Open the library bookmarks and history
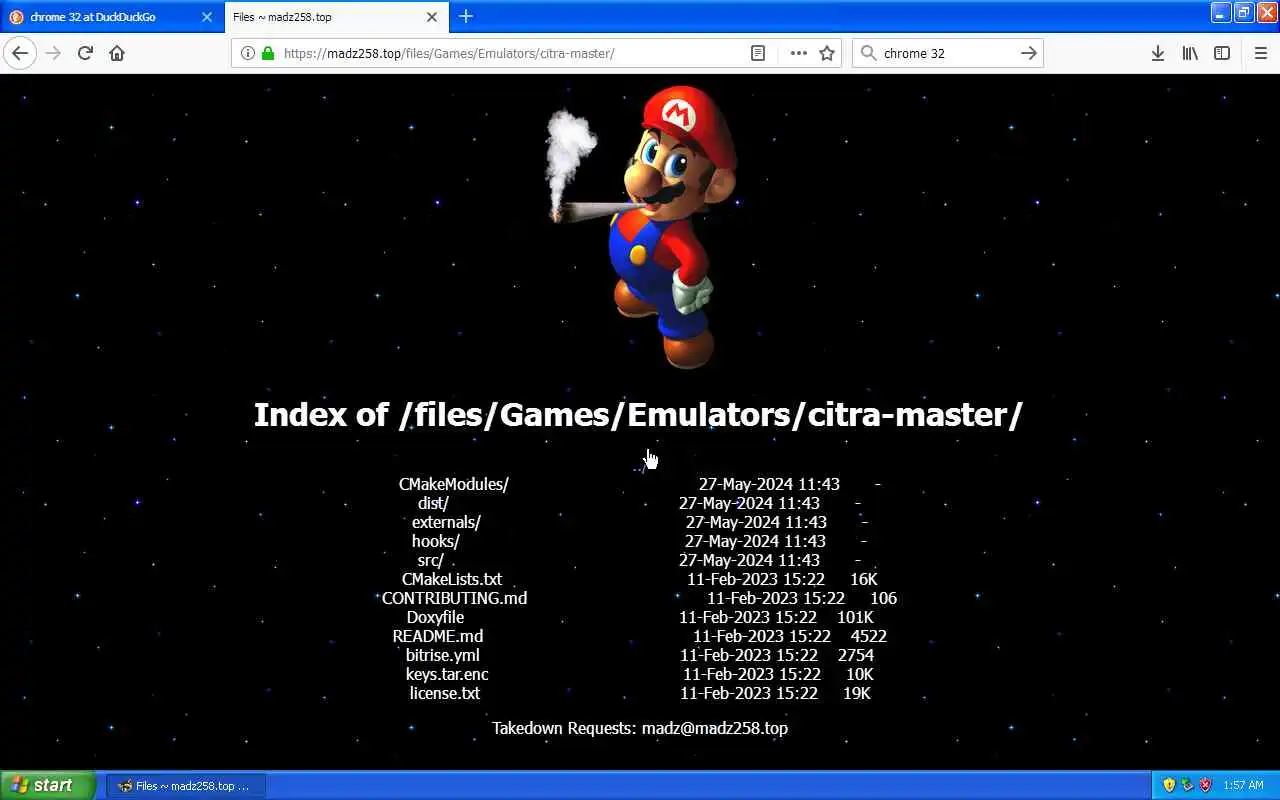The width and height of the screenshot is (1280, 800). click(1190, 53)
